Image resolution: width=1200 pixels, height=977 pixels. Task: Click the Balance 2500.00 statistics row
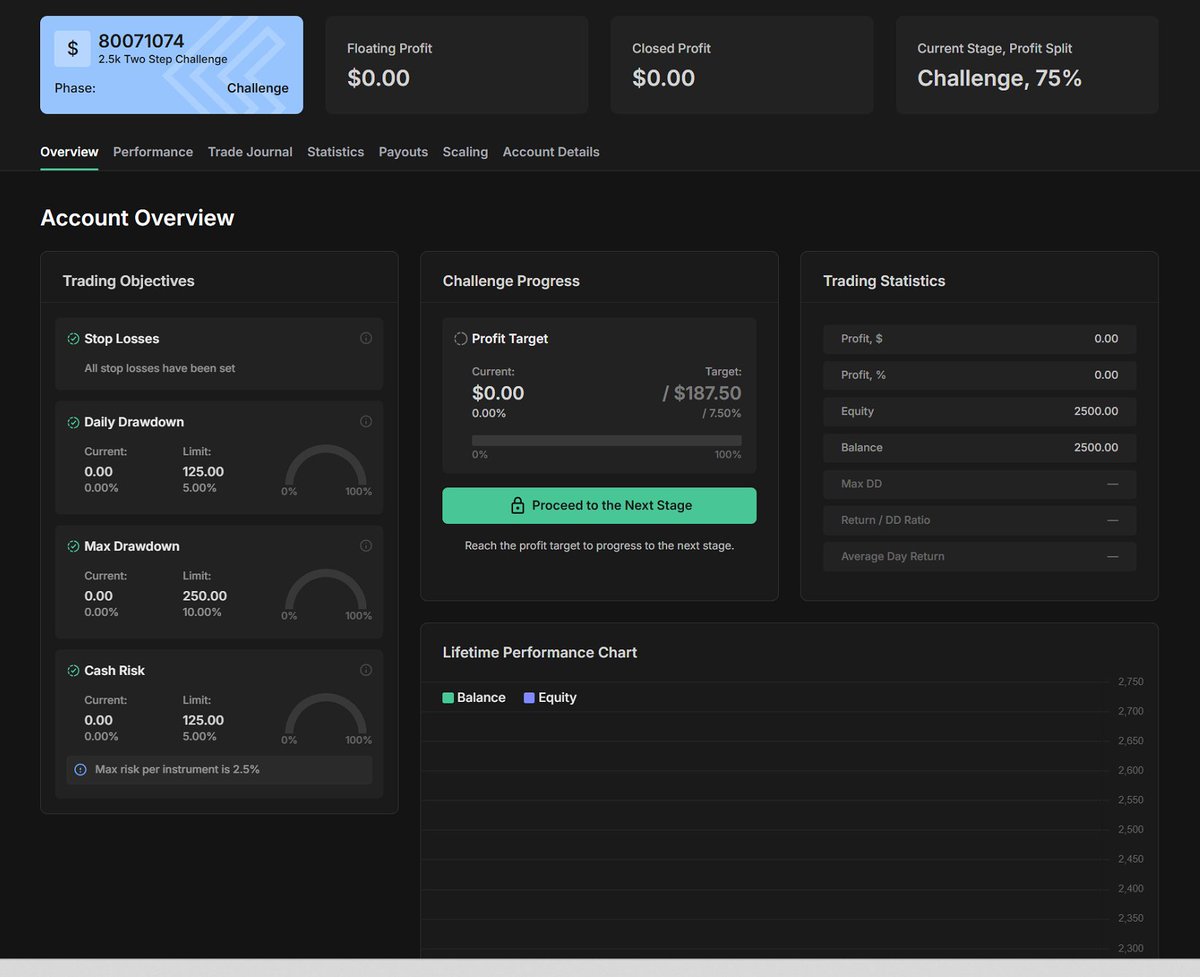click(x=979, y=448)
